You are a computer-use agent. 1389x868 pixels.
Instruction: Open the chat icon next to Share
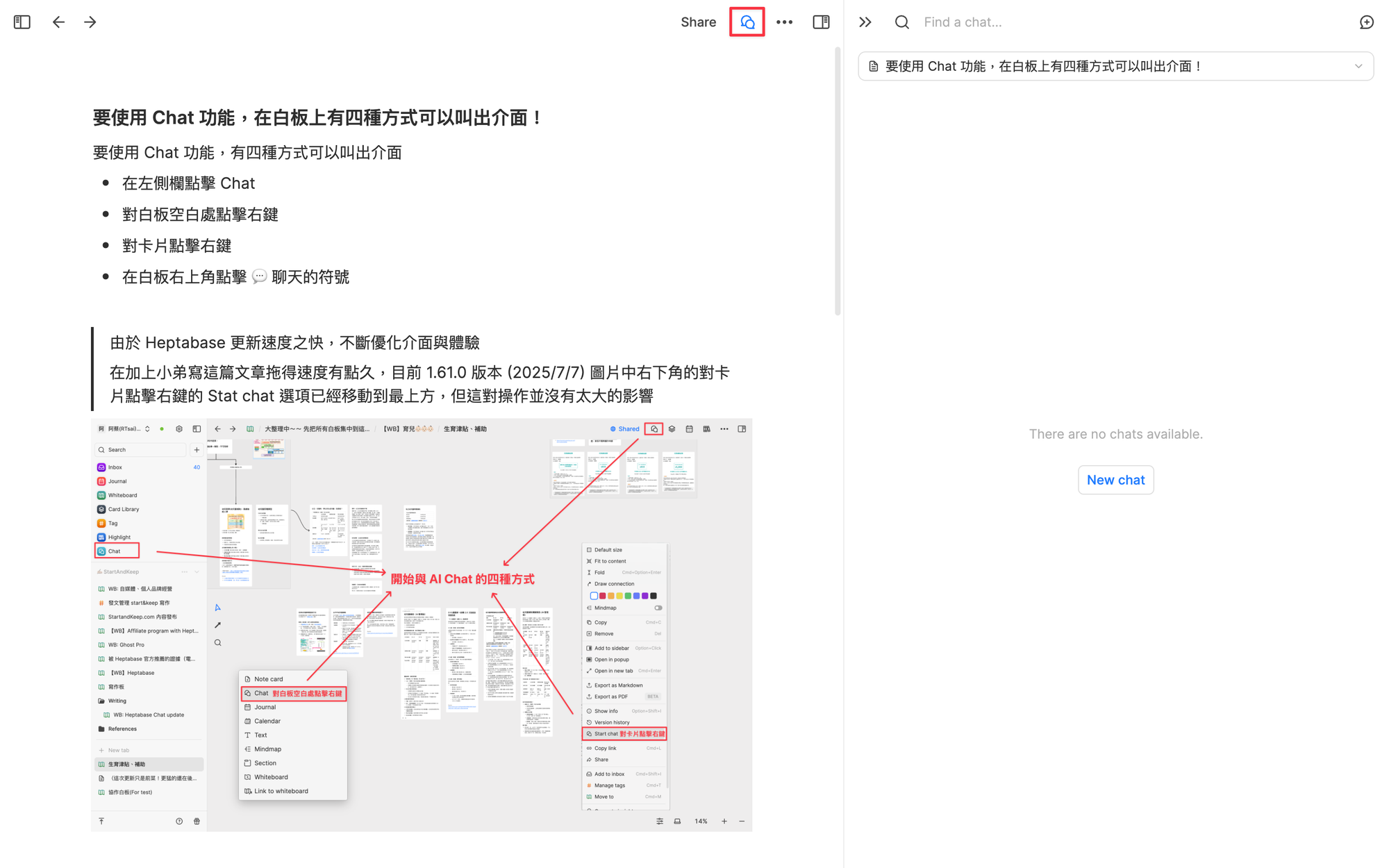[747, 22]
